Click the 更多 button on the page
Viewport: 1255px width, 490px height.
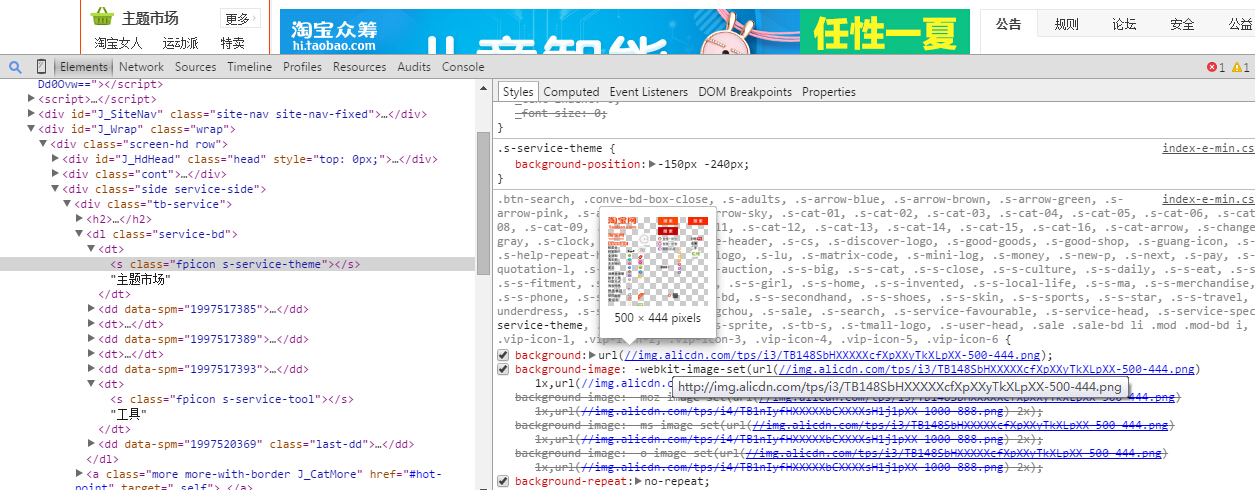tap(240, 19)
